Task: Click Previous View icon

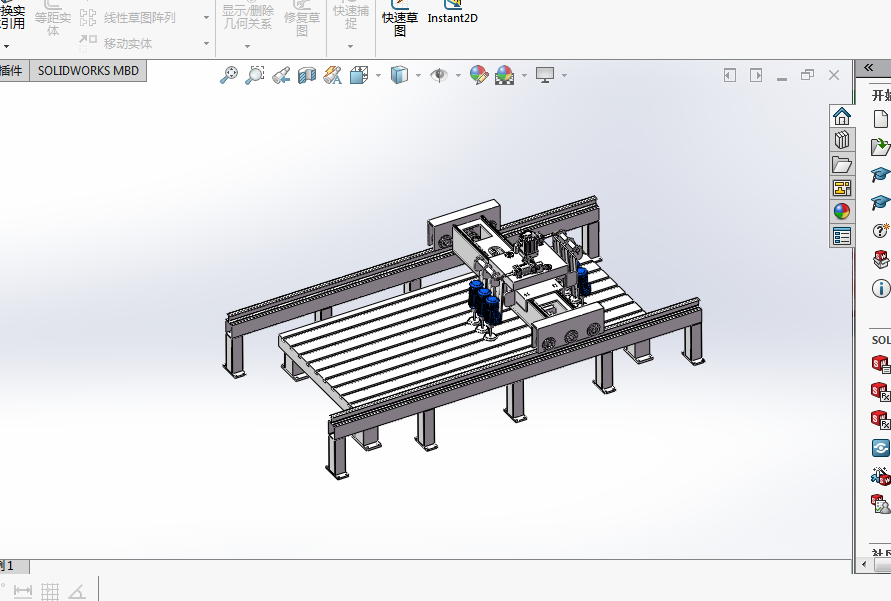Action: tap(281, 75)
